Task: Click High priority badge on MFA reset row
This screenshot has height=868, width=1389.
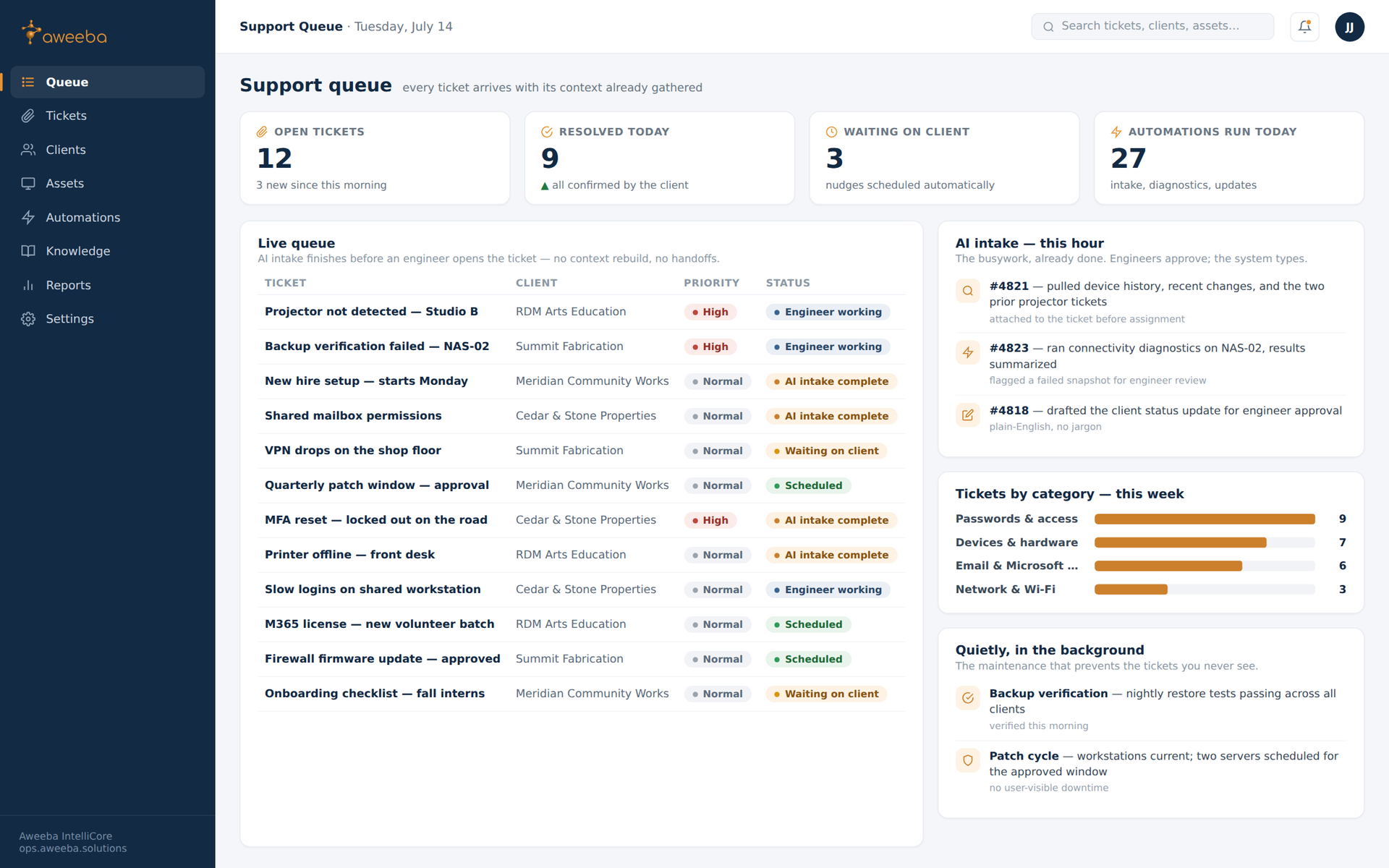Action: pyautogui.click(x=710, y=520)
